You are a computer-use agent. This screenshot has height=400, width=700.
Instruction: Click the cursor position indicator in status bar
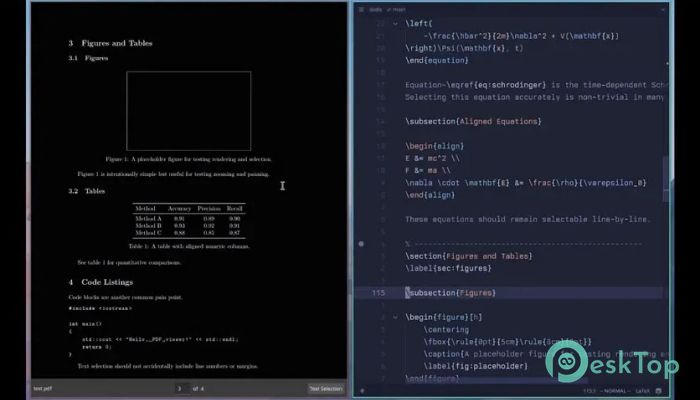click(x=590, y=391)
